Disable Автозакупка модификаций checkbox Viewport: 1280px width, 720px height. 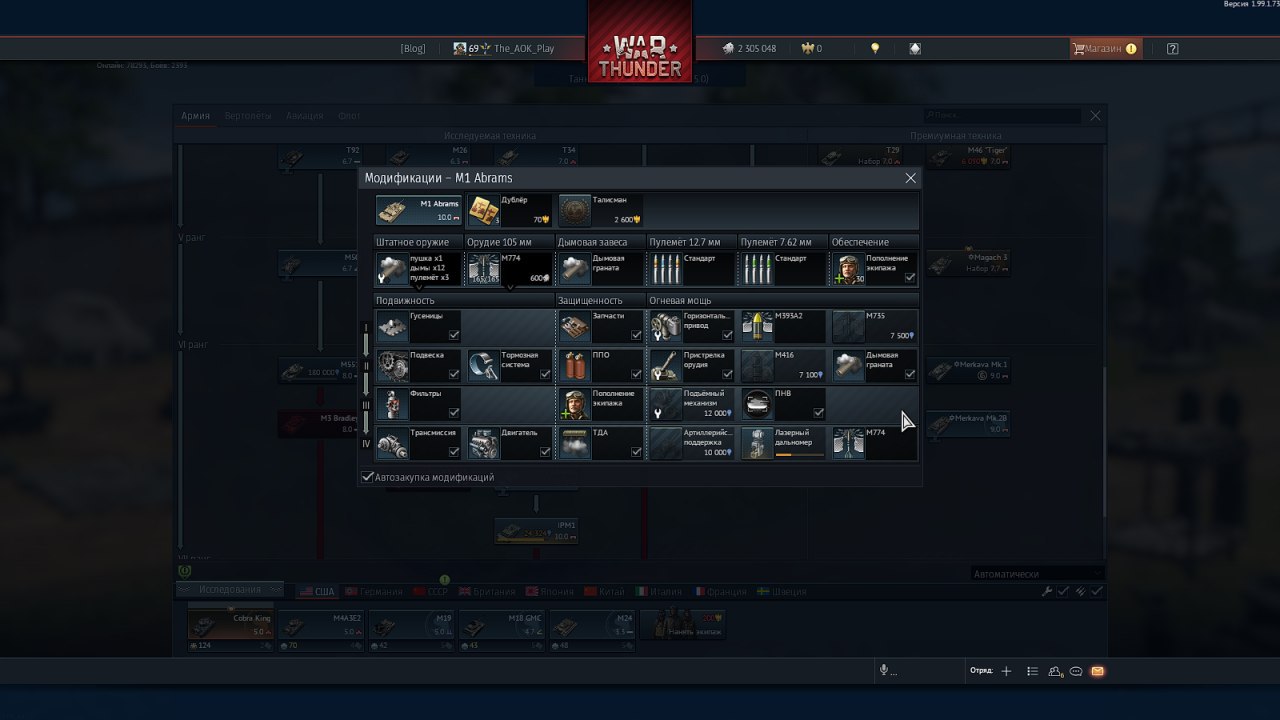tap(368, 477)
